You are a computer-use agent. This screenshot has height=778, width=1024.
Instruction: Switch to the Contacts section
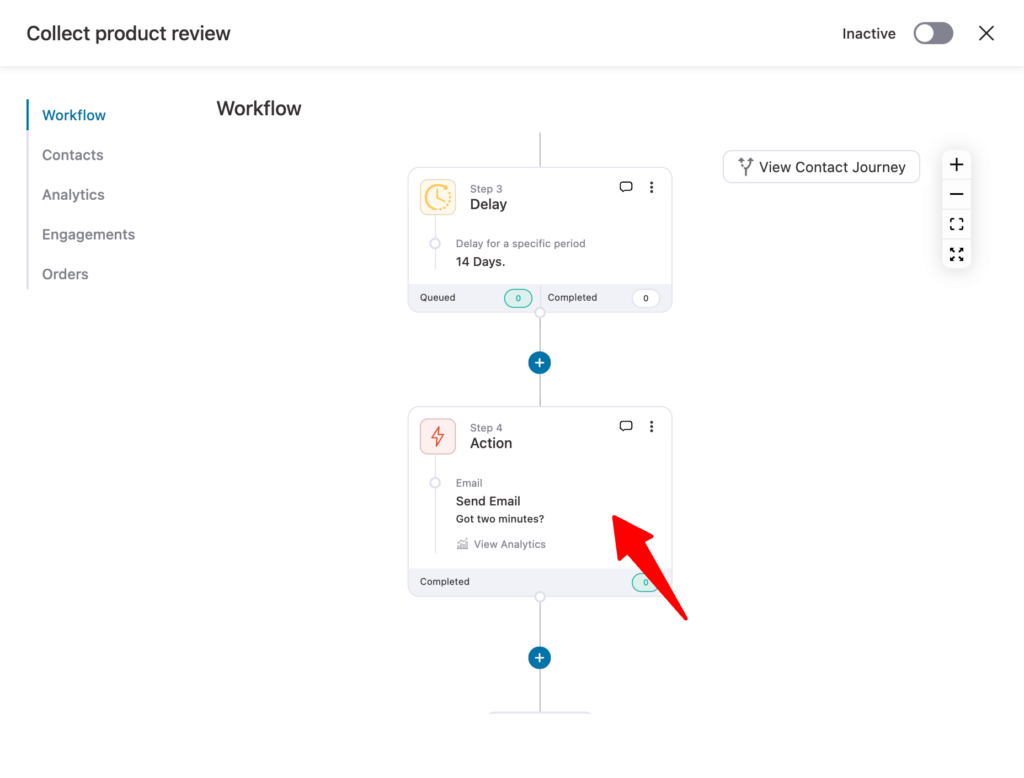click(72, 155)
